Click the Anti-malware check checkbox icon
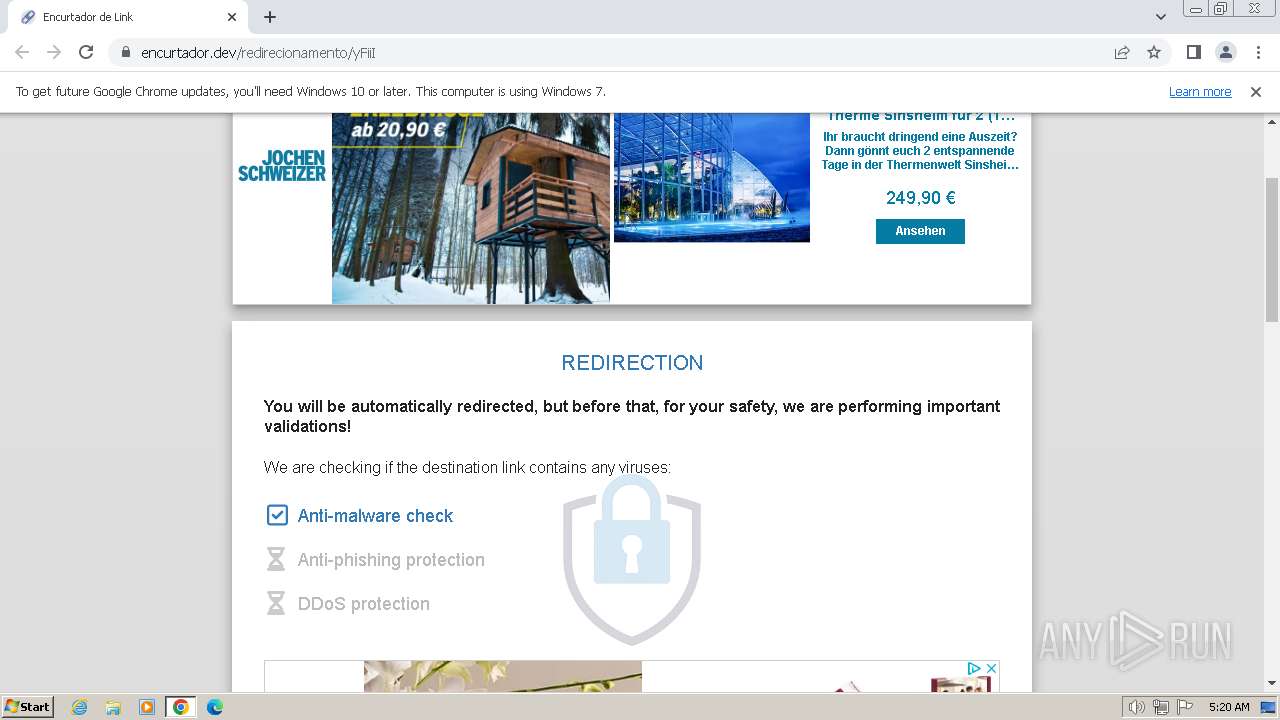1280x720 pixels. point(277,515)
